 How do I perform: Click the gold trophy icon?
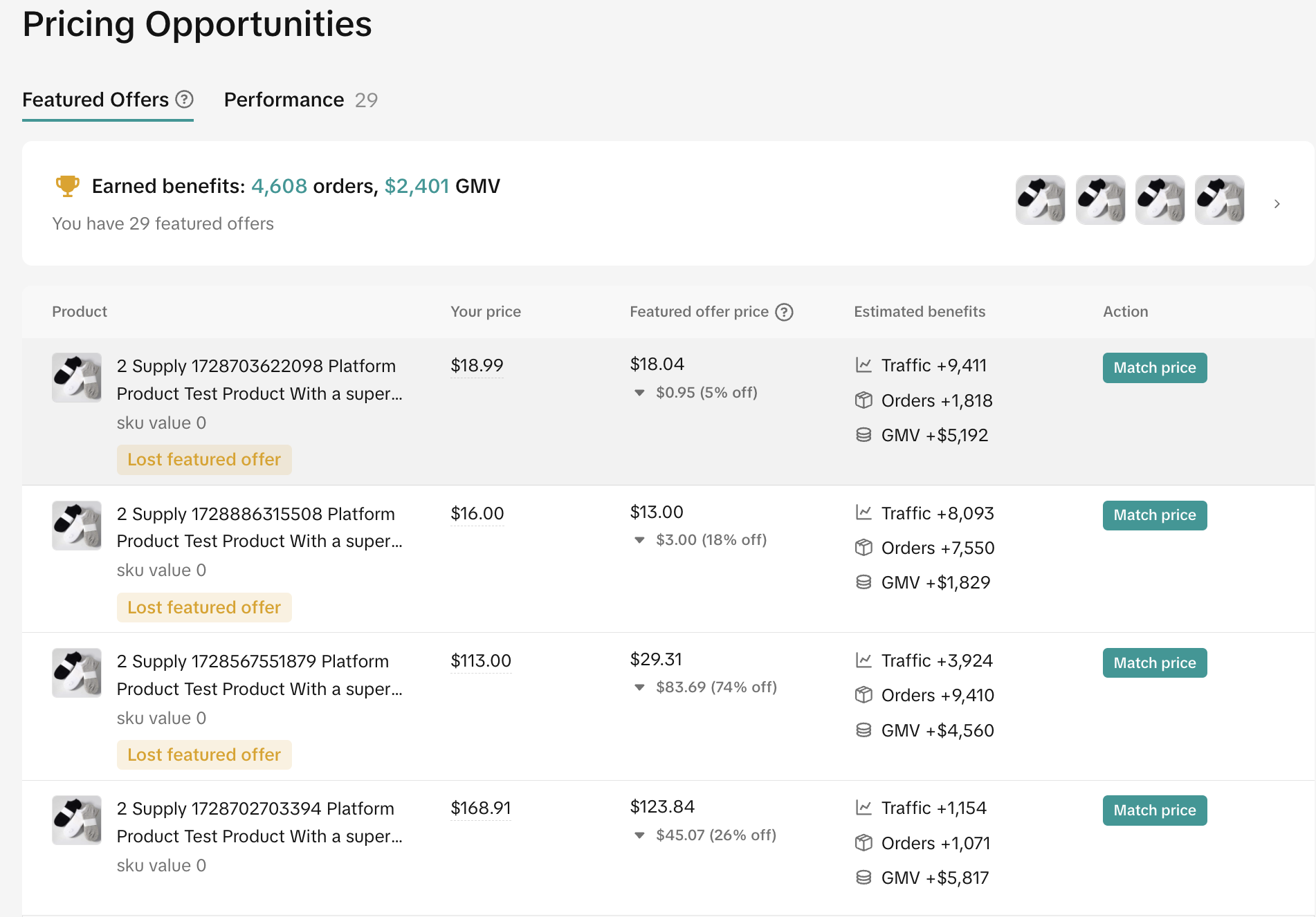[x=67, y=186]
